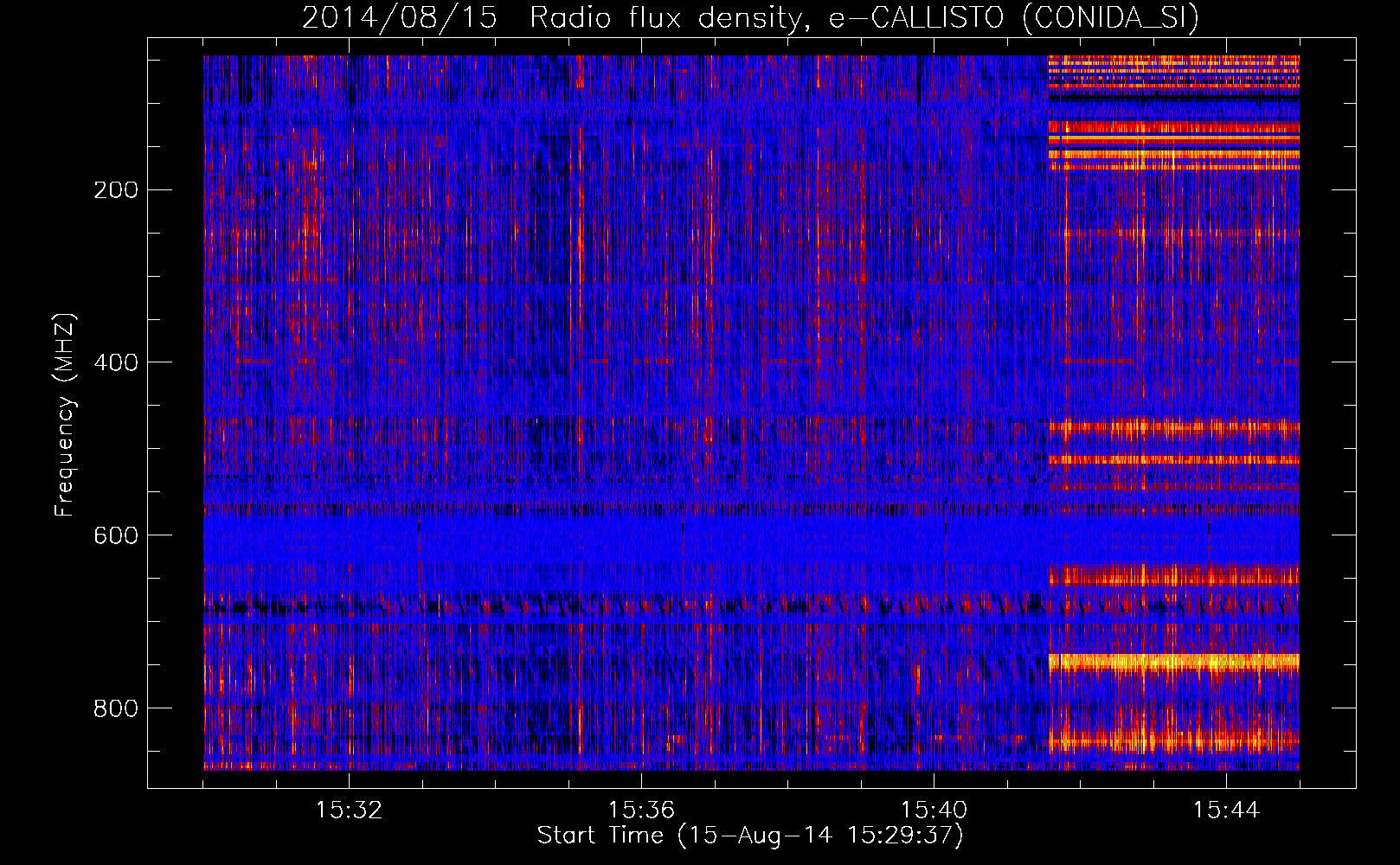
Task: Click the 400 frequency tick label
Action: tap(115, 362)
